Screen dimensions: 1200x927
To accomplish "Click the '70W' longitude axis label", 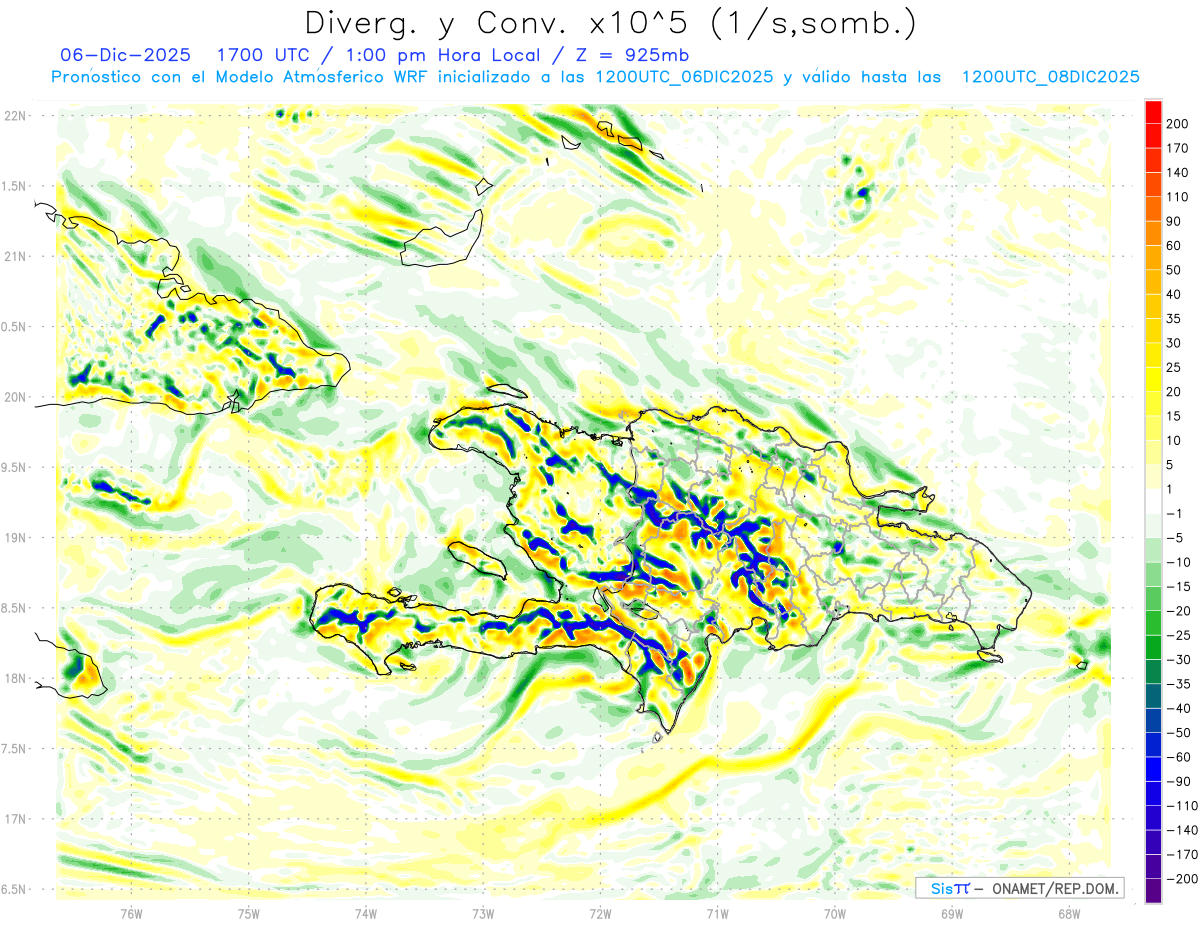I will click(835, 914).
